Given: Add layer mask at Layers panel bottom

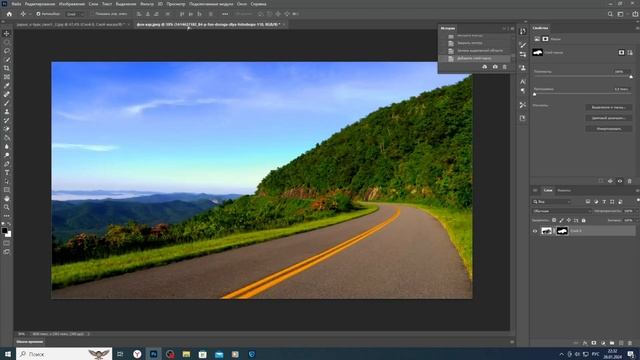Looking at the screenshot, I should click(x=594, y=343).
